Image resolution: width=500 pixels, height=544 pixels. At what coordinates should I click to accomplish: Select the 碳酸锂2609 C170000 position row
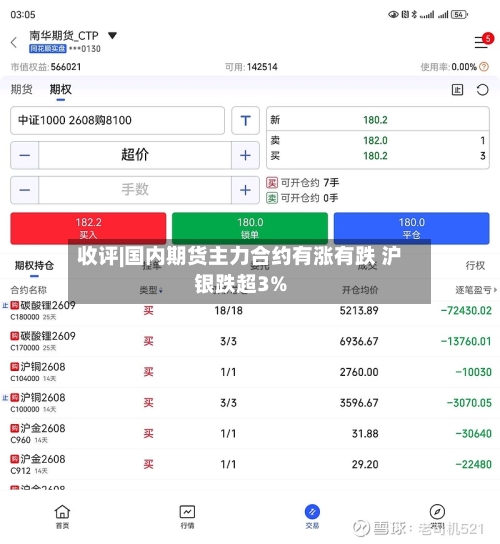(250, 341)
